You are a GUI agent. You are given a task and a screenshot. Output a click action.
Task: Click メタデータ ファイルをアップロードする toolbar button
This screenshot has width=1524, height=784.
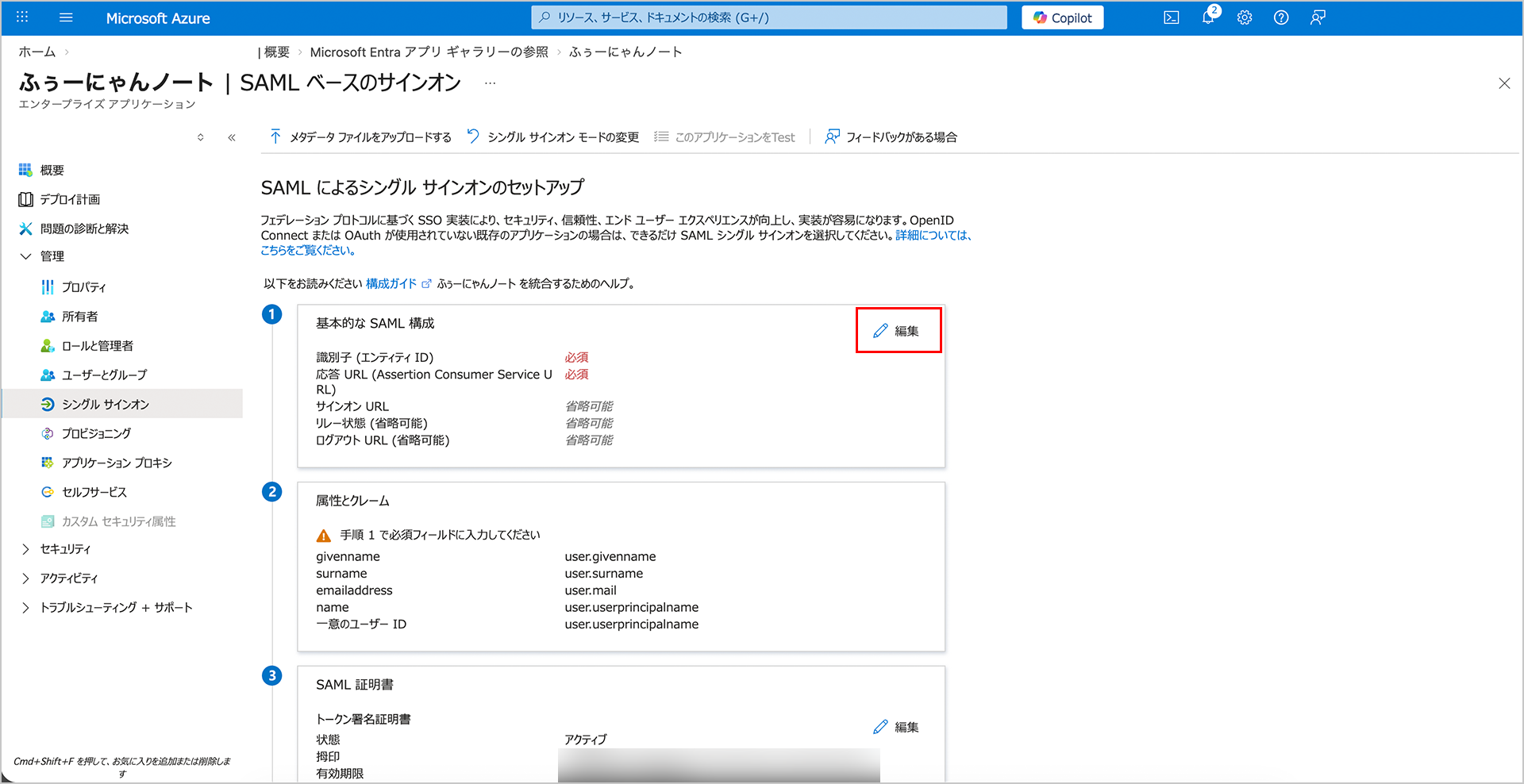point(360,137)
